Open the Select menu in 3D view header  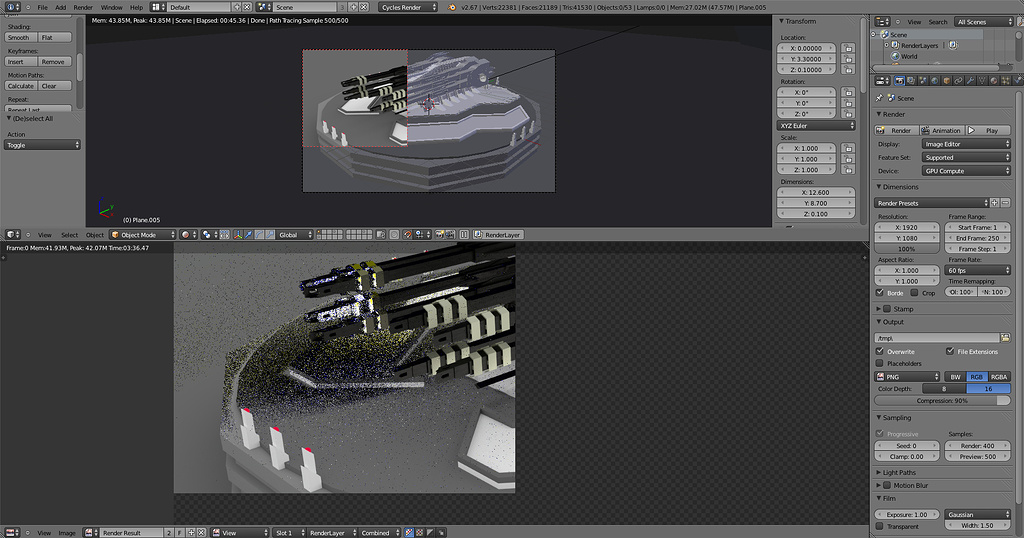point(69,235)
